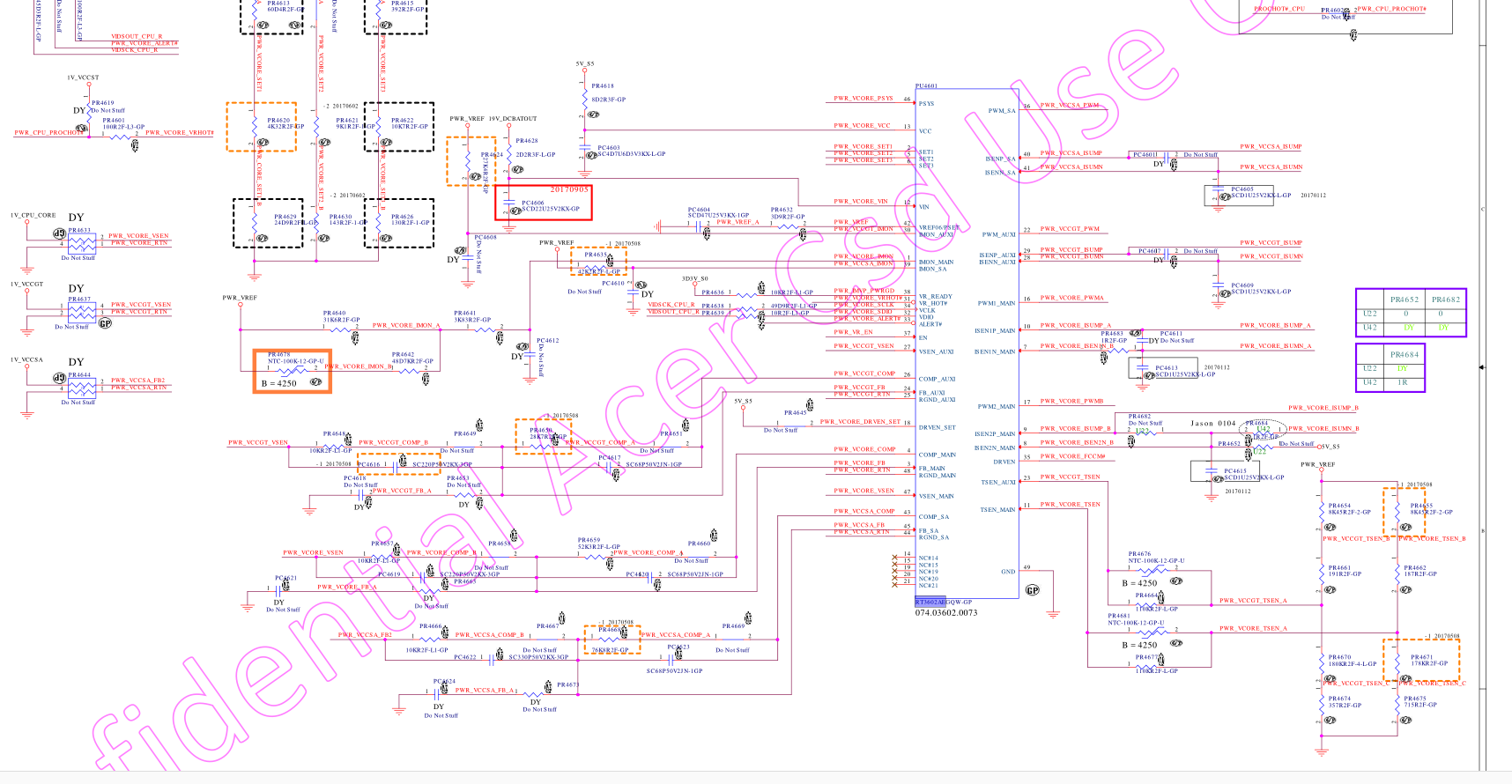The width and height of the screenshot is (1512, 784).
Task: Click resistor PR4626 label
Action: 403,217
